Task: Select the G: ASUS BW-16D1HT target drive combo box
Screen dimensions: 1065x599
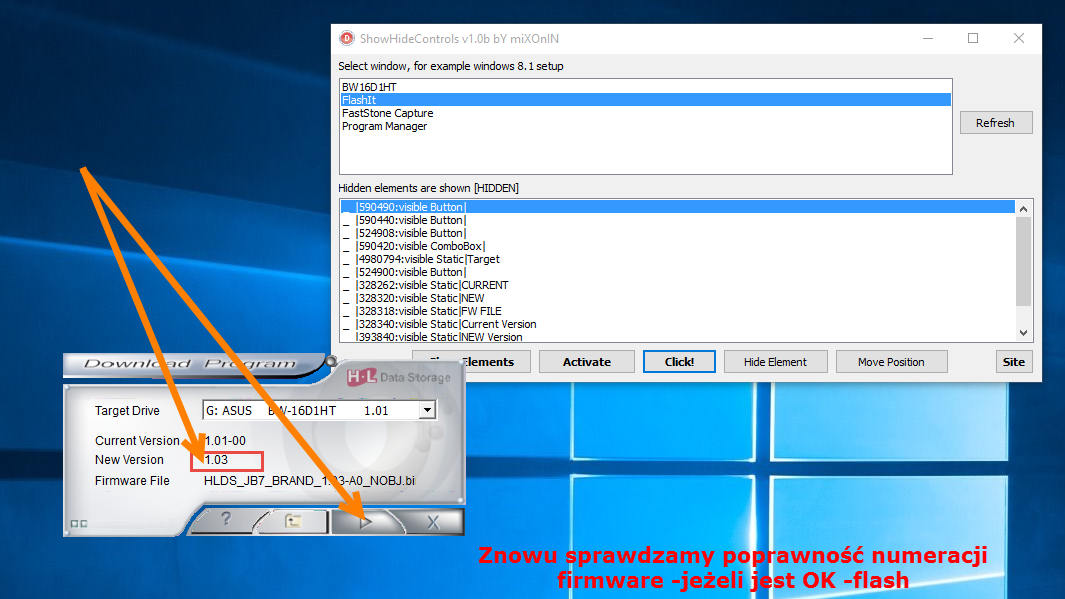Action: [319, 410]
